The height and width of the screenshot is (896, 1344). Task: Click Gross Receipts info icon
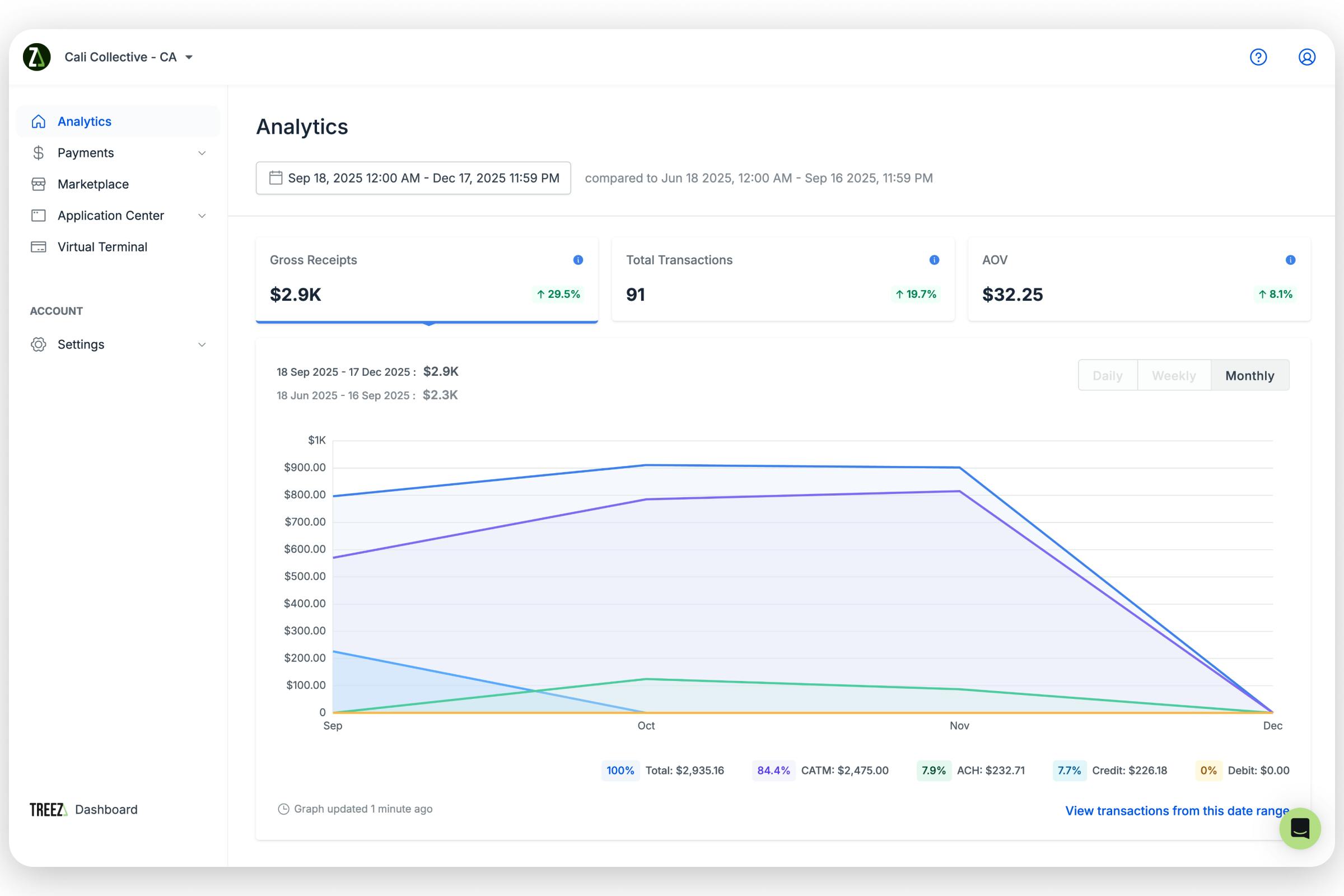point(578,260)
